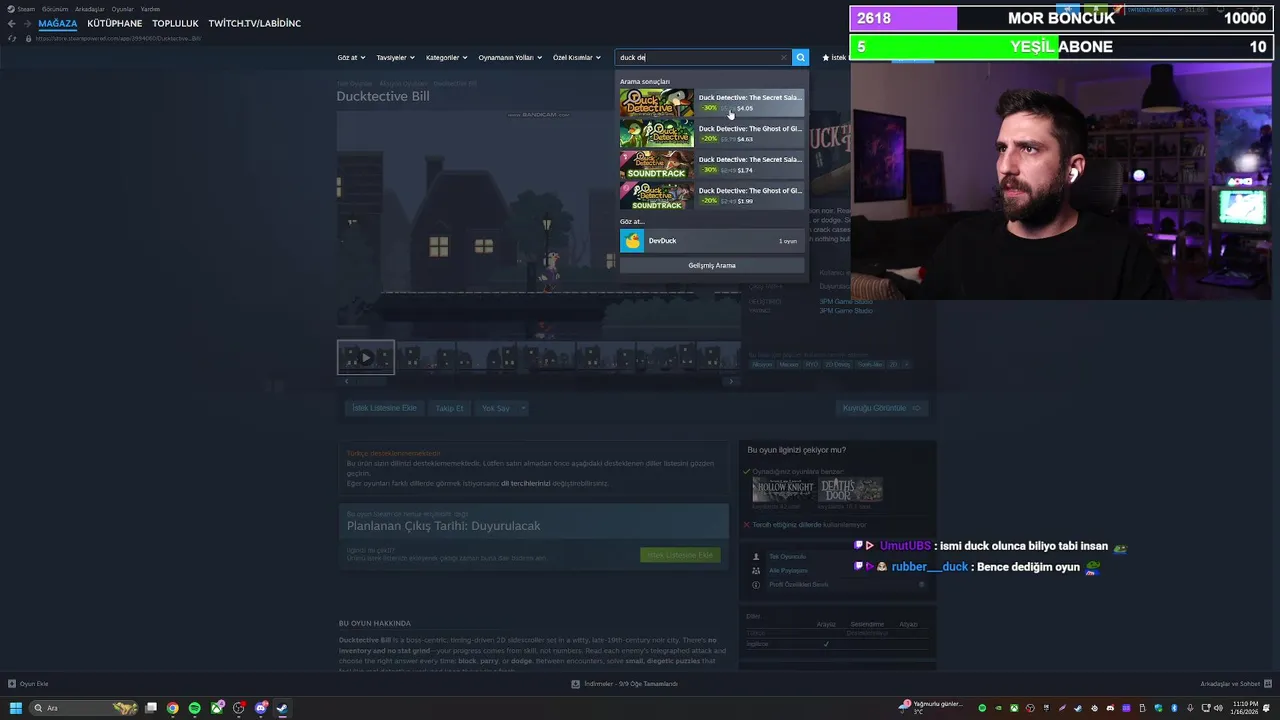Play the first trailer thumbnail in media strip
1280x720 pixels.
(366, 357)
